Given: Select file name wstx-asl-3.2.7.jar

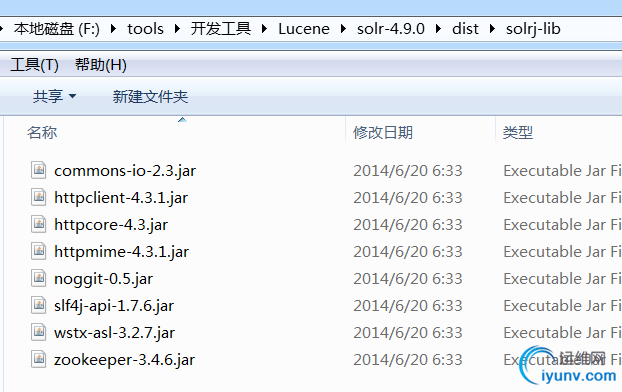Looking at the screenshot, I should [x=115, y=333].
